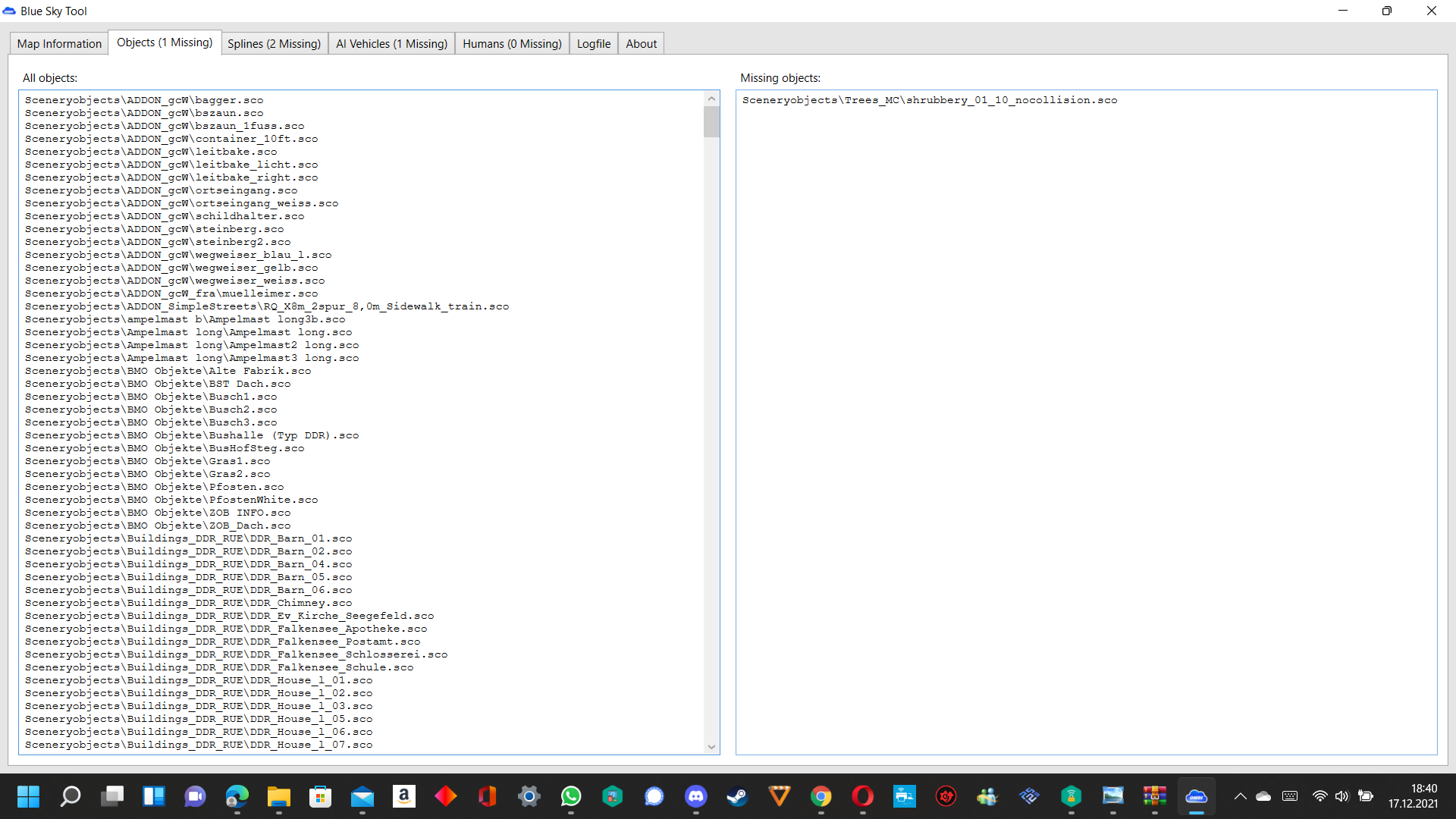Open the Splines (2 Missing) tab
This screenshot has width=1456, height=819.
pos(274,44)
